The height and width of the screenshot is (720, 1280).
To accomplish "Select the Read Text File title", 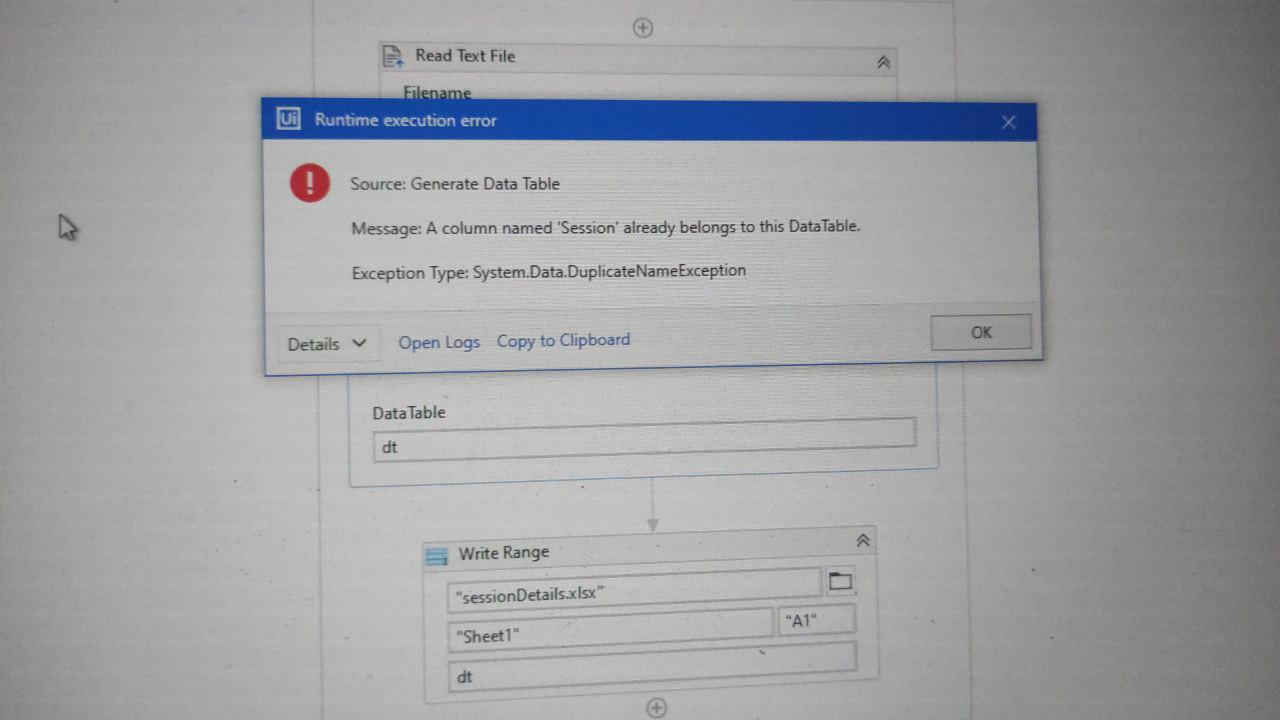I will (465, 56).
